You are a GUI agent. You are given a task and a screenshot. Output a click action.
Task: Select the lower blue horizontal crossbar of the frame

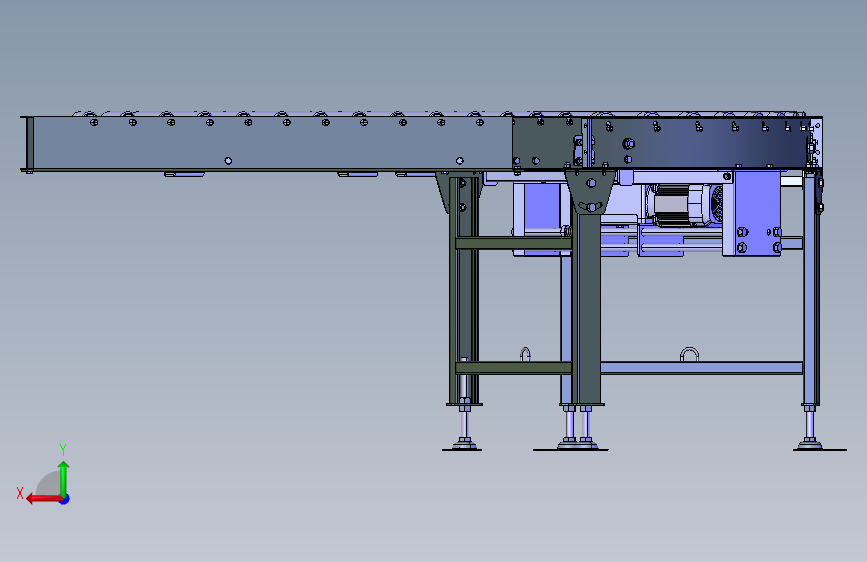[701, 368]
